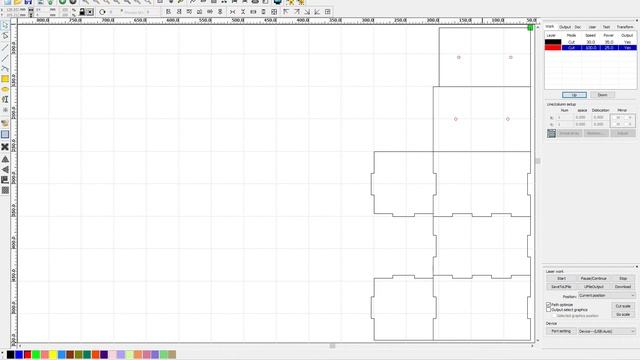Click the green origin marker on canvas

[530, 27]
